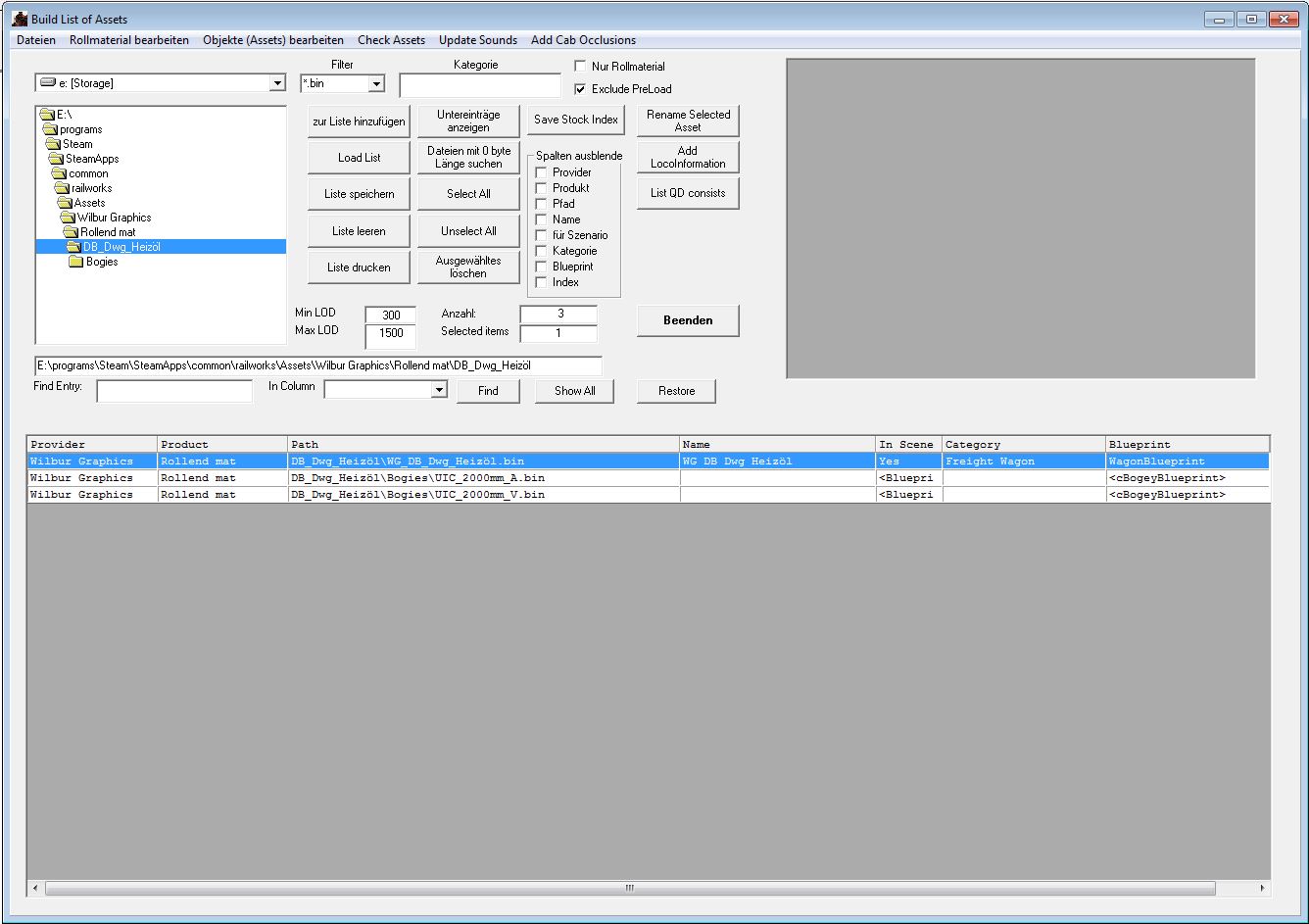Click the Find button
This screenshot has height=924, width=1309.
[488, 391]
